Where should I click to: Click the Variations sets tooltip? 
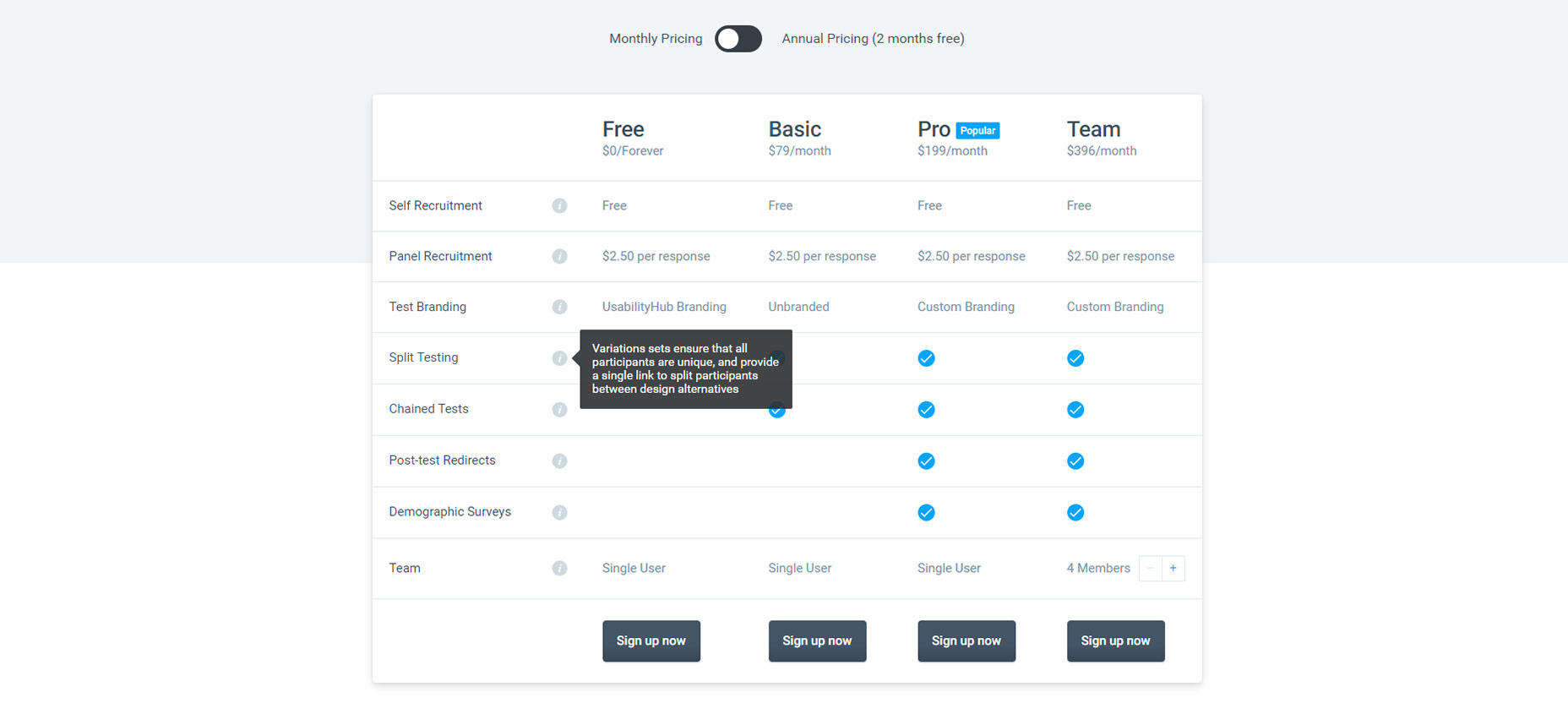686,369
